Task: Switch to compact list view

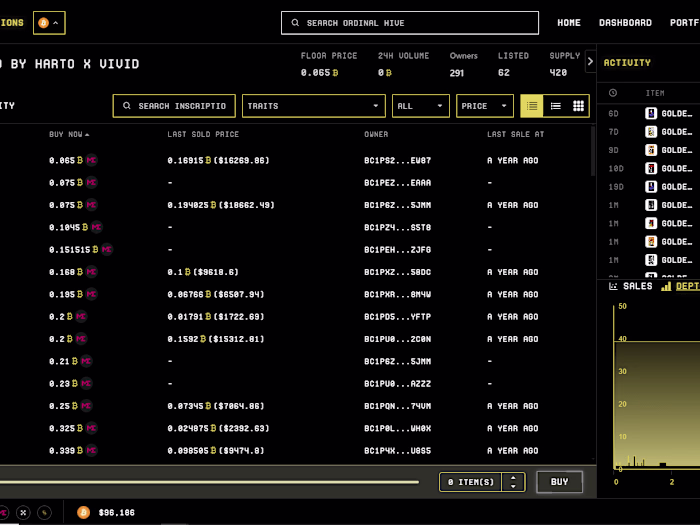Action: tap(555, 106)
